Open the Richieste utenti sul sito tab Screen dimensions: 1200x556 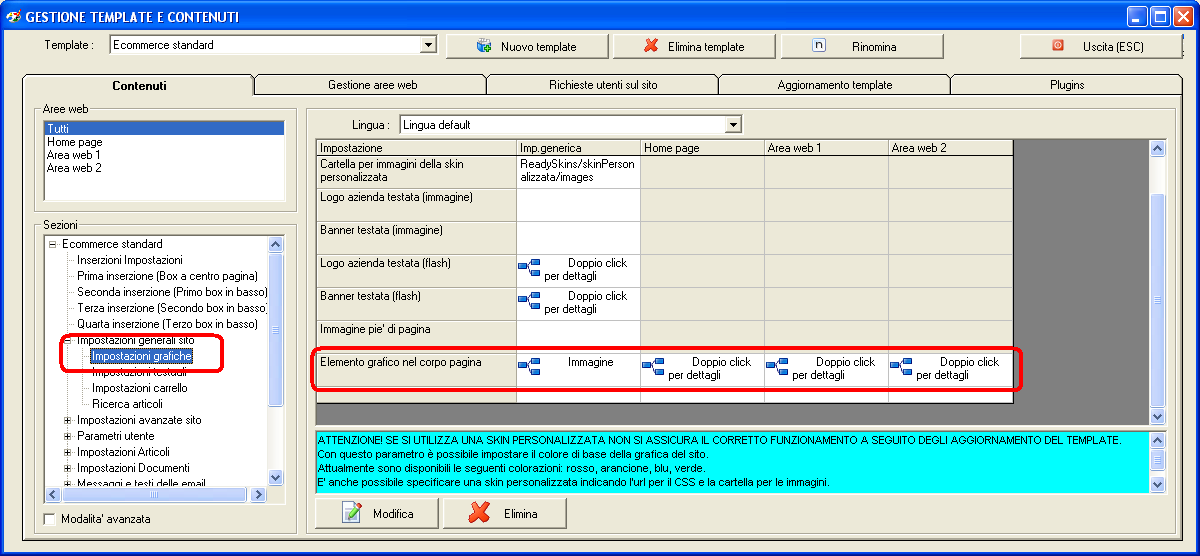[x=603, y=85]
